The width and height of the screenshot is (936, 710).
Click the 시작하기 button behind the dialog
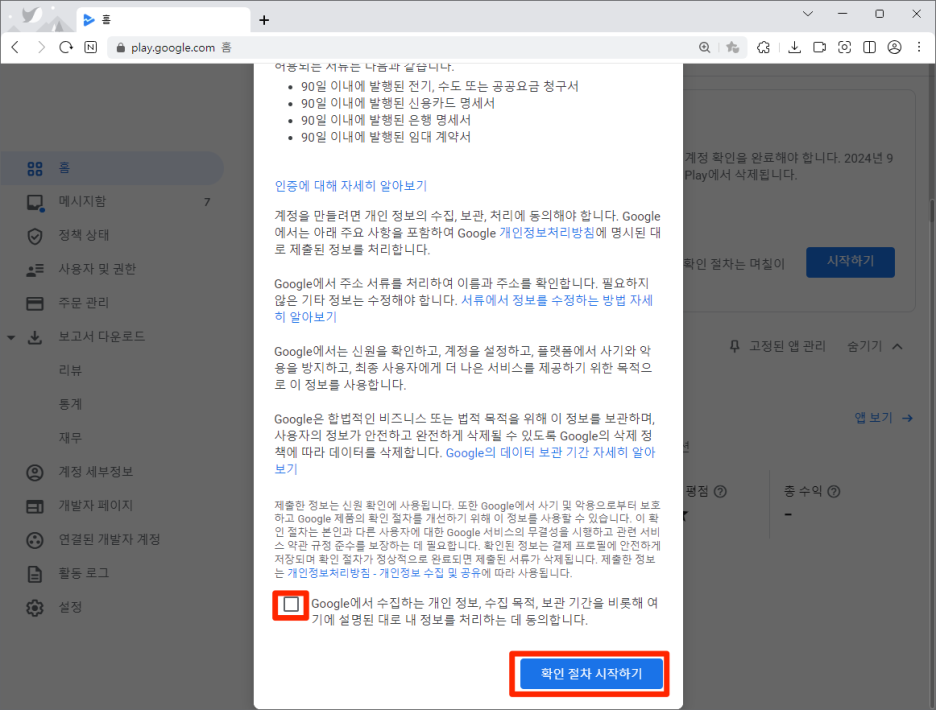click(850, 262)
